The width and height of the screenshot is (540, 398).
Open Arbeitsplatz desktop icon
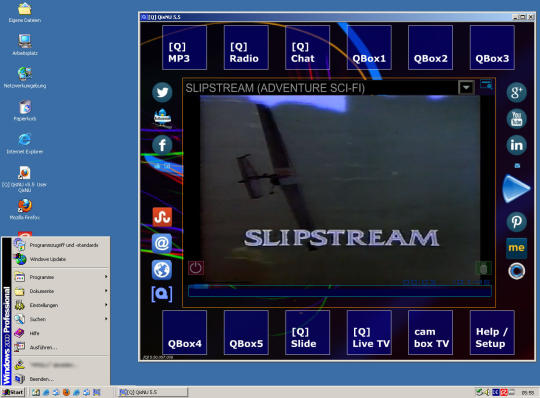[25, 45]
